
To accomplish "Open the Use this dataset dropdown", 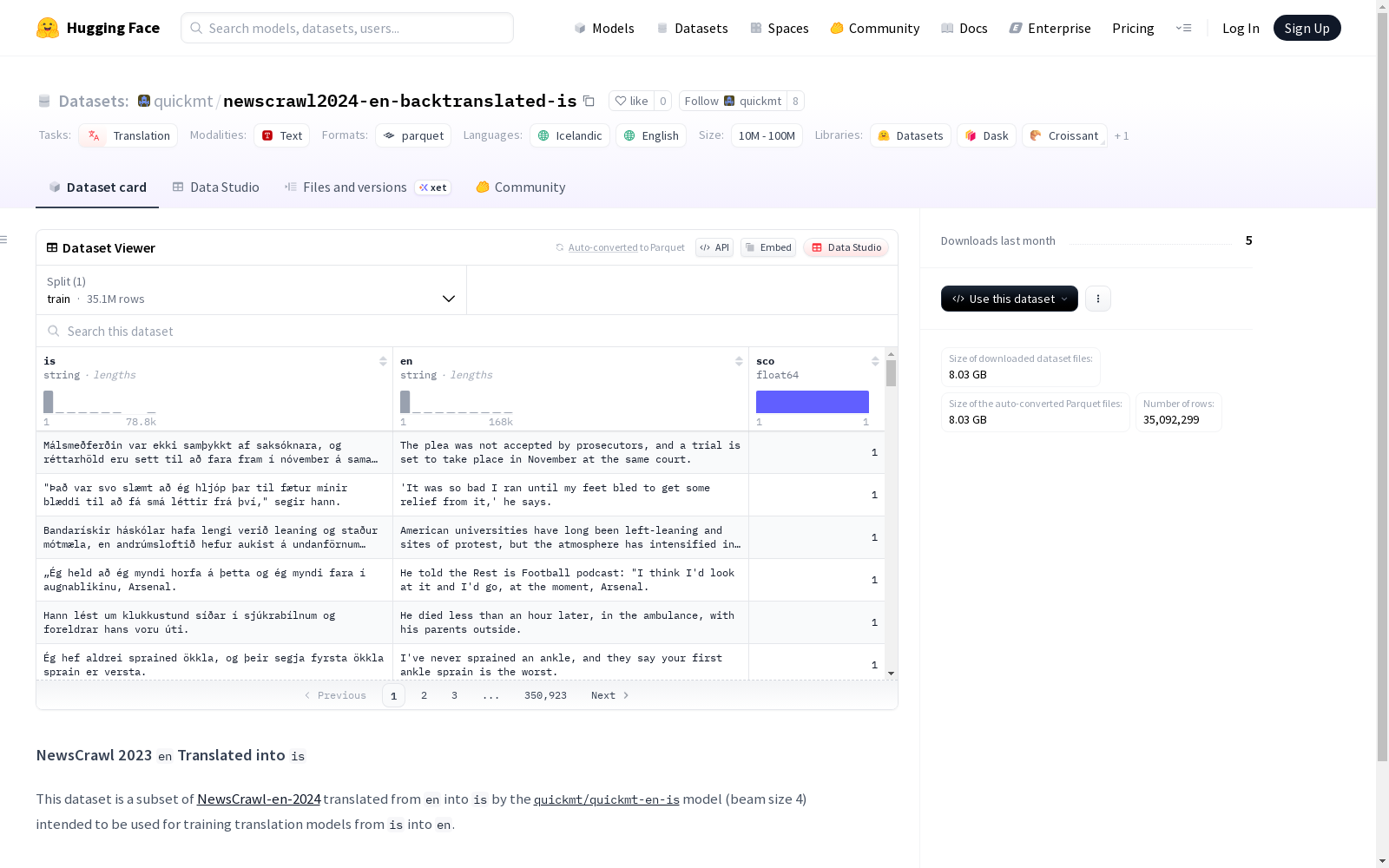I will click(x=1010, y=299).
